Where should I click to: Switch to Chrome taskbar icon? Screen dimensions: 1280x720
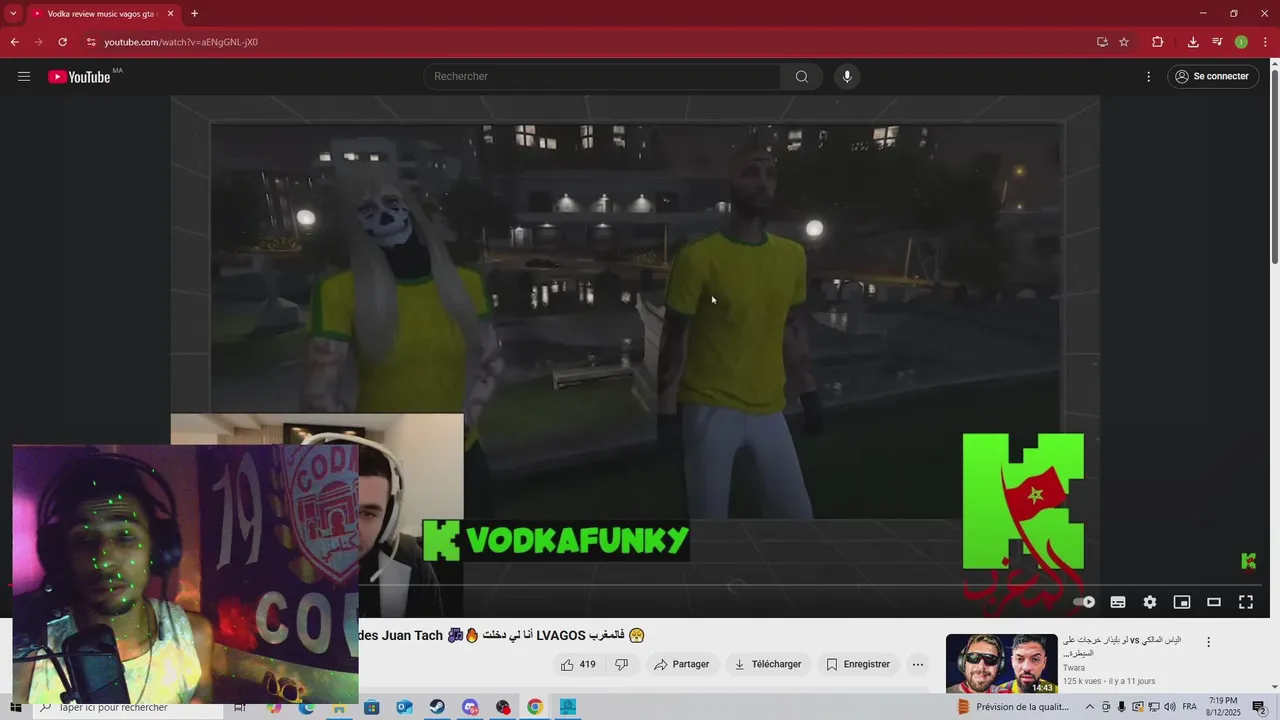coord(535,707)
